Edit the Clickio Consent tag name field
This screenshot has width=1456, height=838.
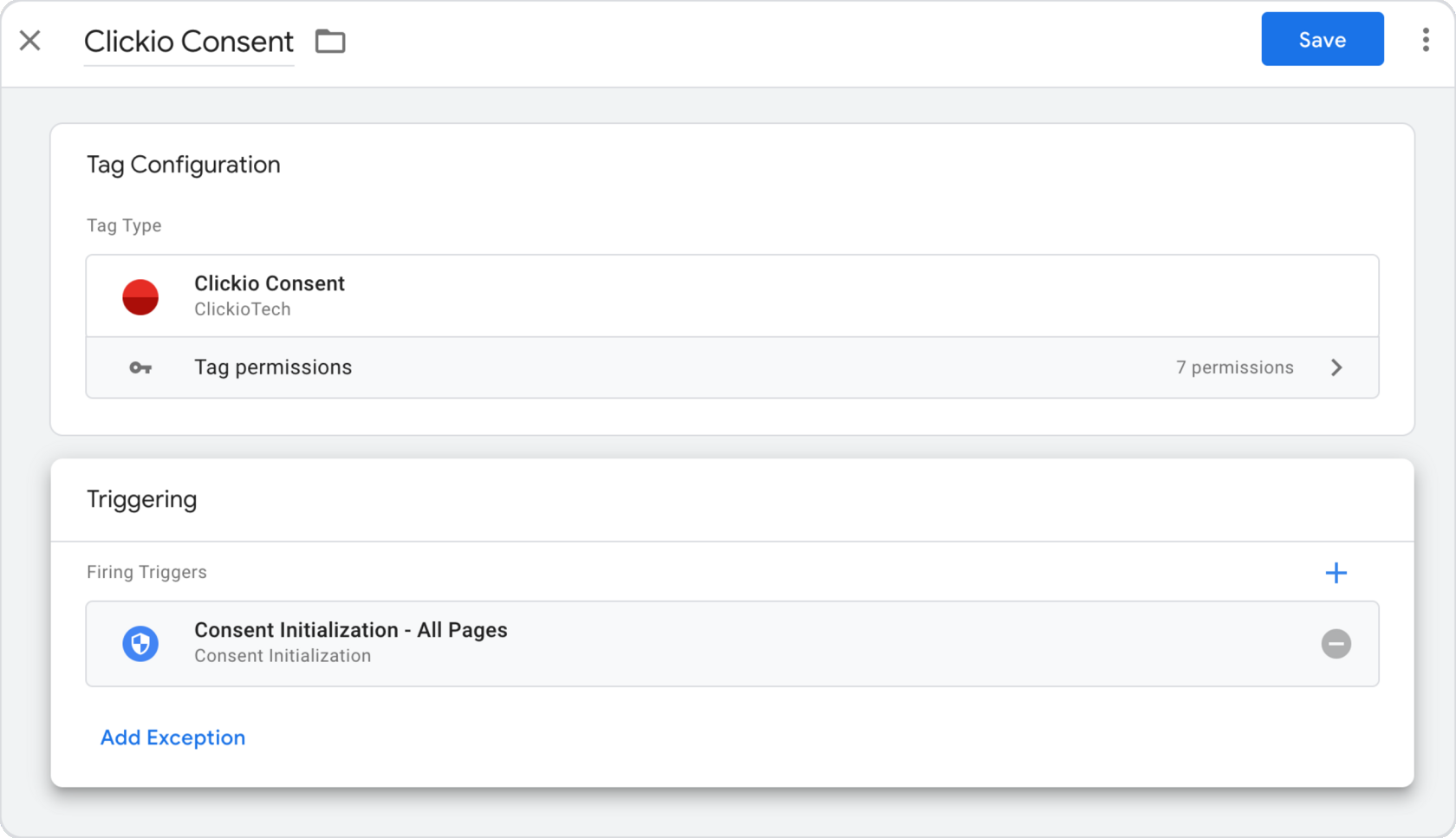189,42
